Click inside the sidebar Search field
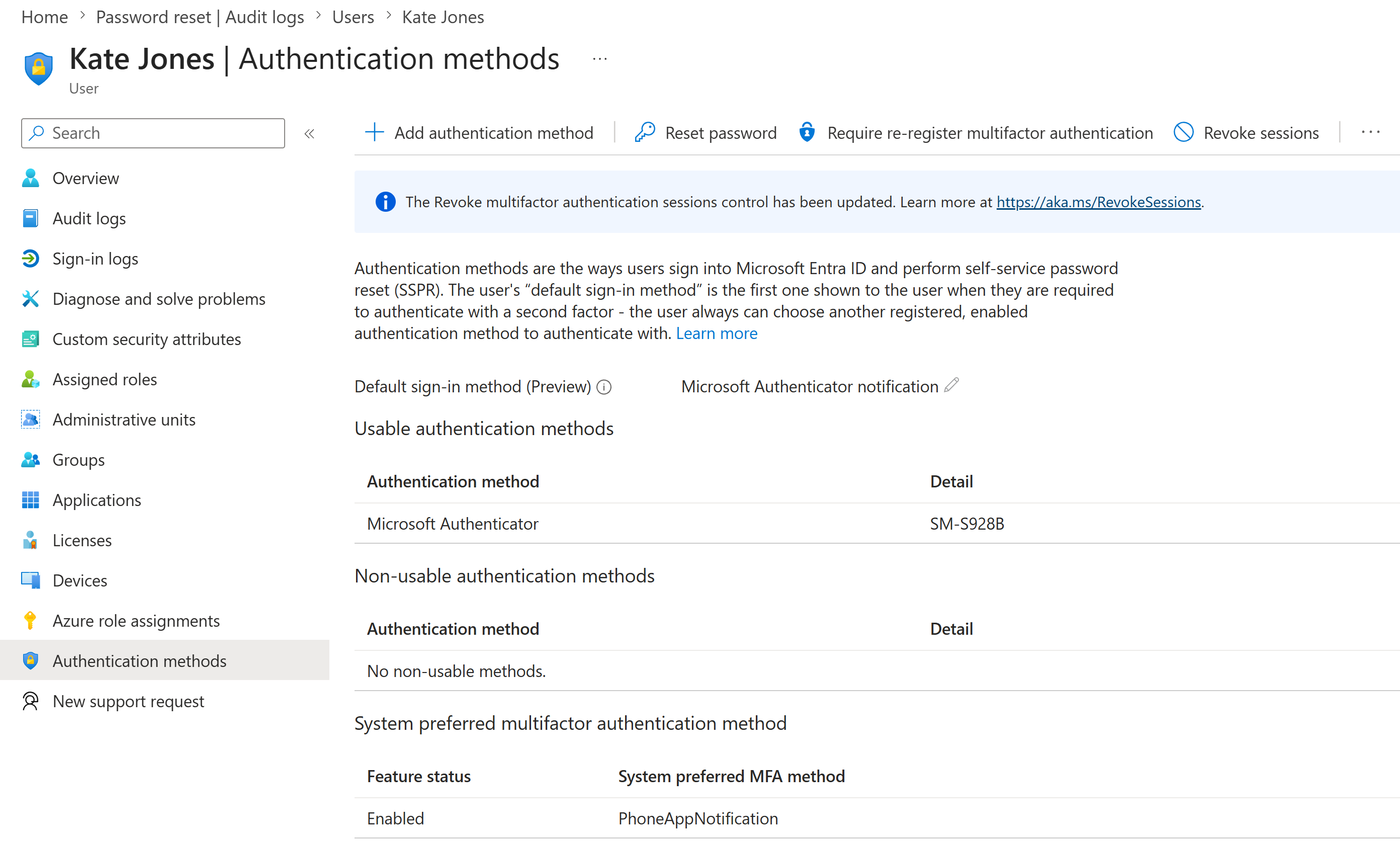Screen dimensions: 1400x841 (153, 133)
